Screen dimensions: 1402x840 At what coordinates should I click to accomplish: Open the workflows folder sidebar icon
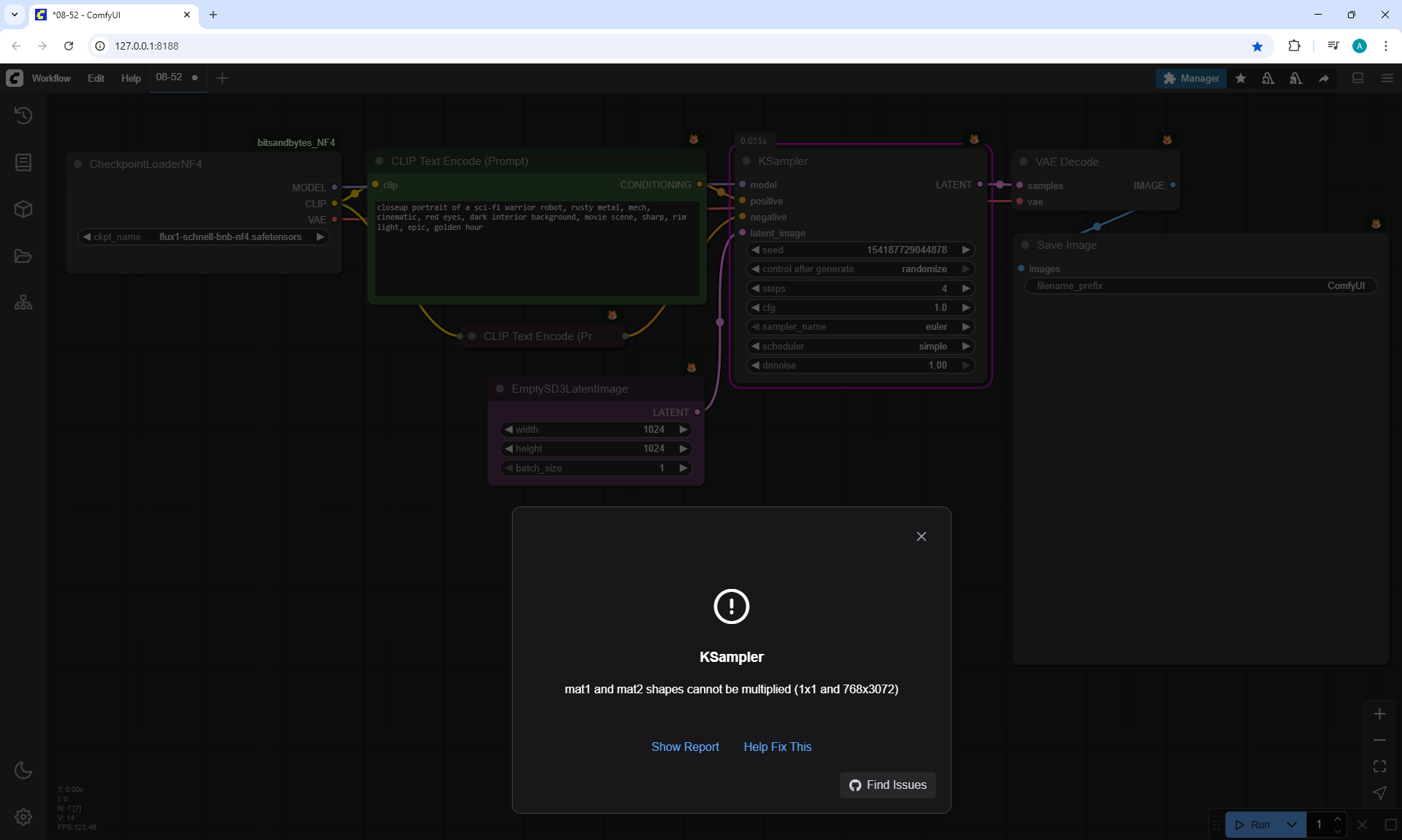23,256
